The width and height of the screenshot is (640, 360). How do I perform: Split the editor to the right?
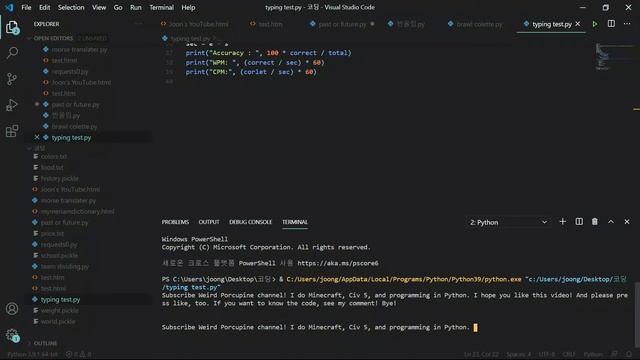click(x=611, y=24)
